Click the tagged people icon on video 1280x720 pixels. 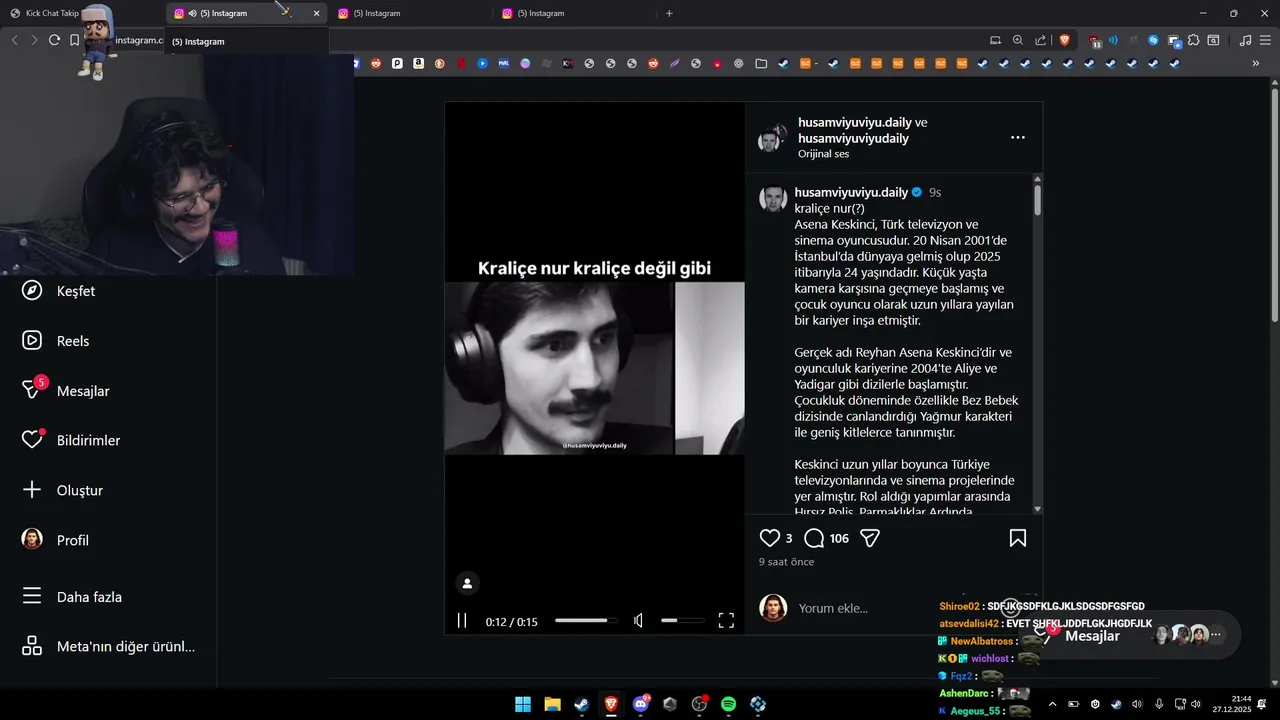(467, 583)
